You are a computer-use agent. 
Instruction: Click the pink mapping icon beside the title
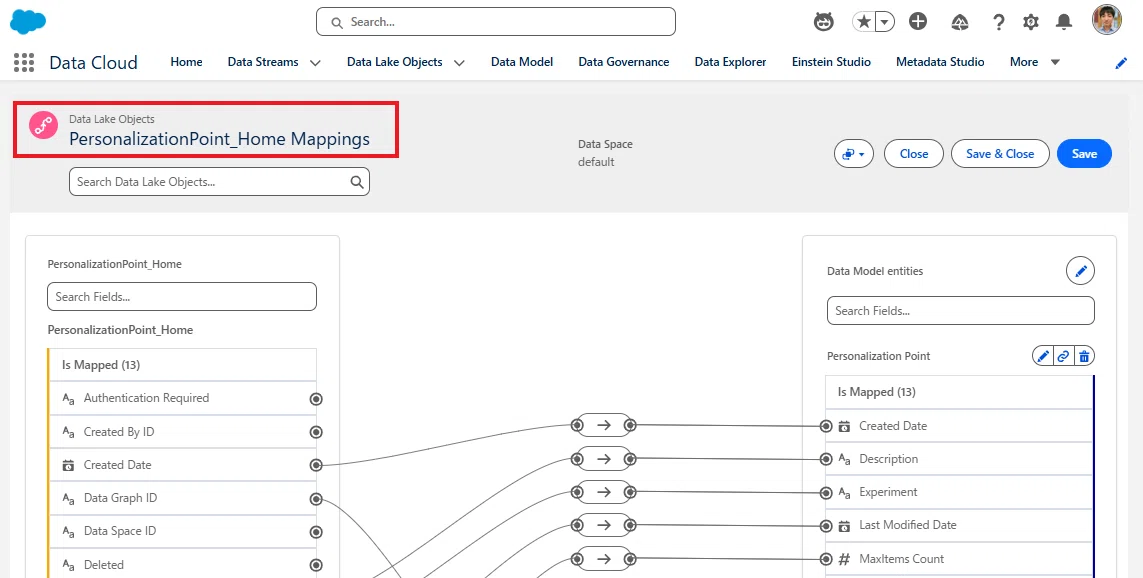point(43,125)
